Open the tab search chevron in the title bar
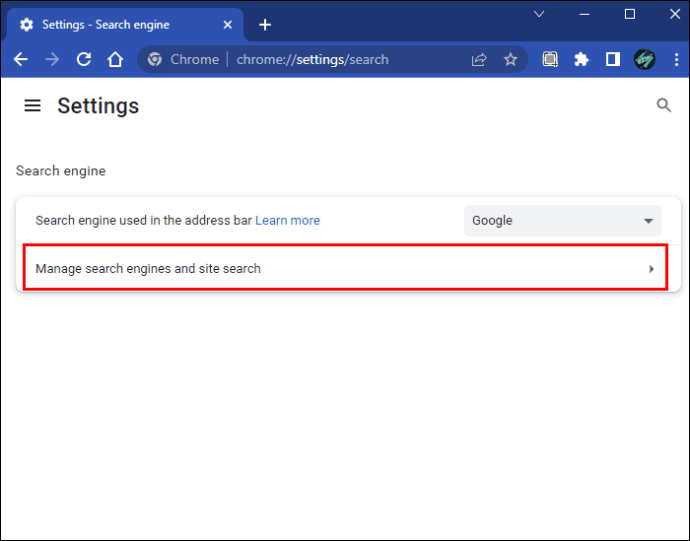 point(539,14)
